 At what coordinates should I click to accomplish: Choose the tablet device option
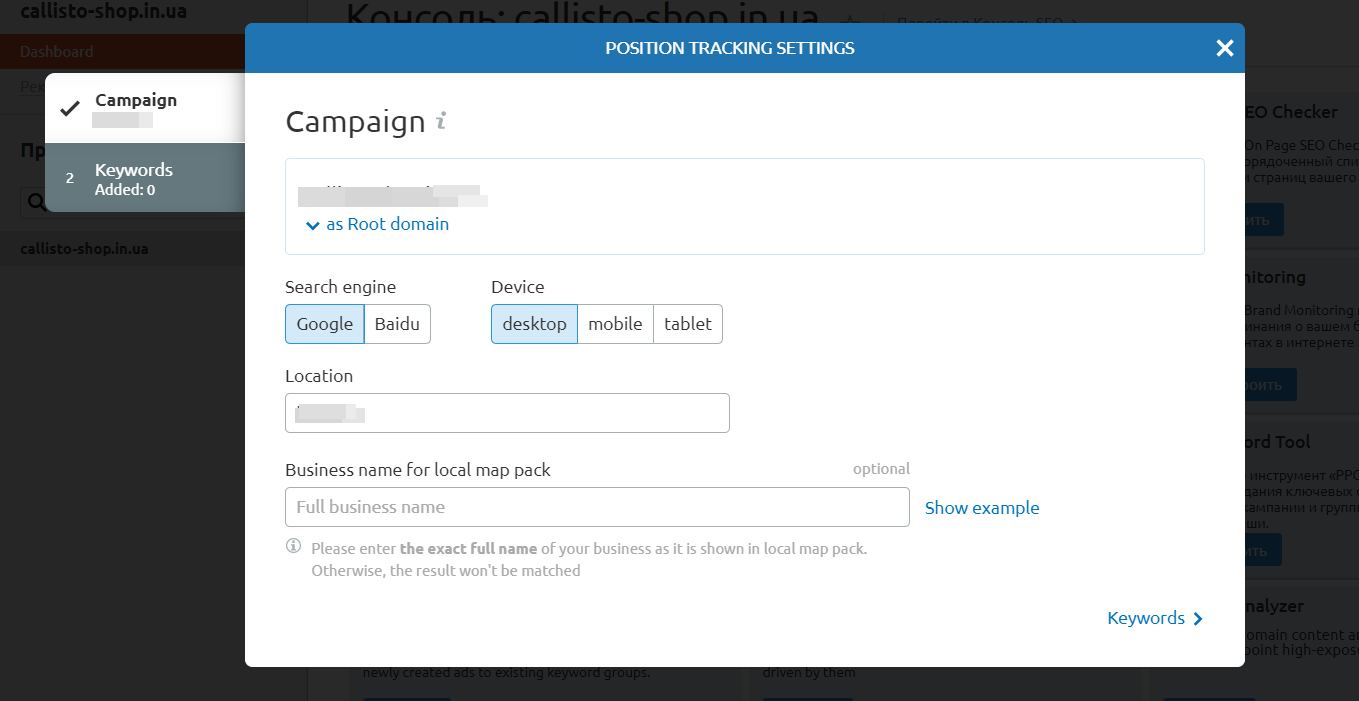(x=688, y=324)
